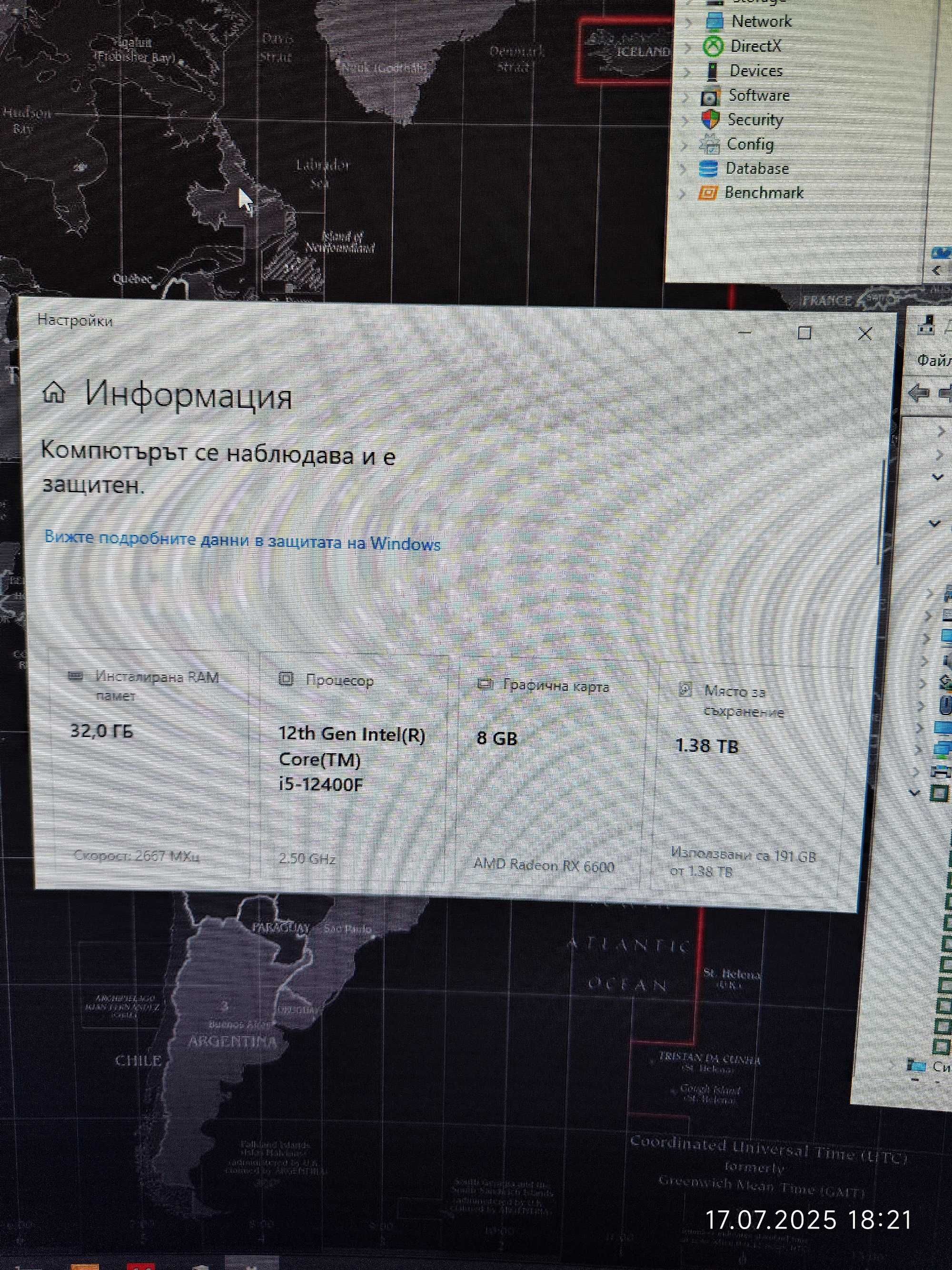Select the Network label in AIDA64

coord(762,22)
